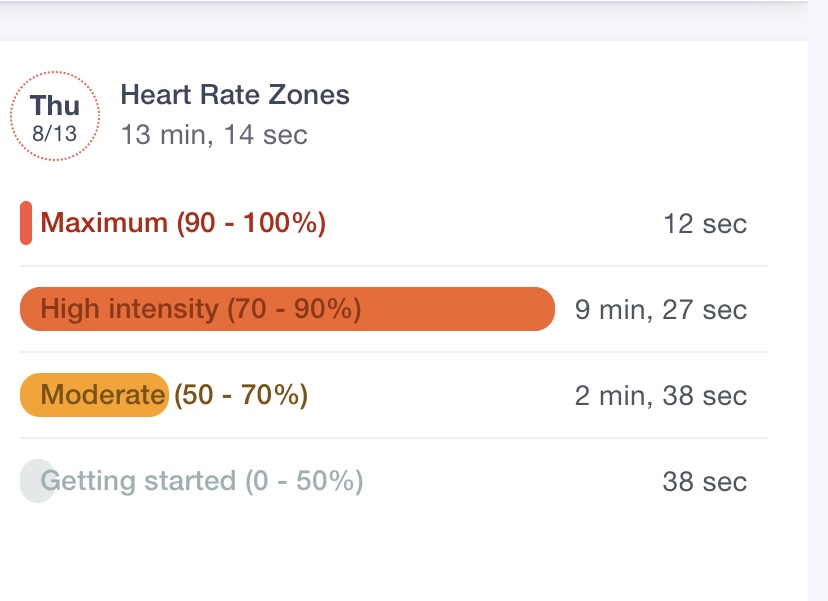Image resolution: width=828 pixels, height=601 pixels.
Task: Select the 12 sec duration value
Action: click(x=704, y=224)
